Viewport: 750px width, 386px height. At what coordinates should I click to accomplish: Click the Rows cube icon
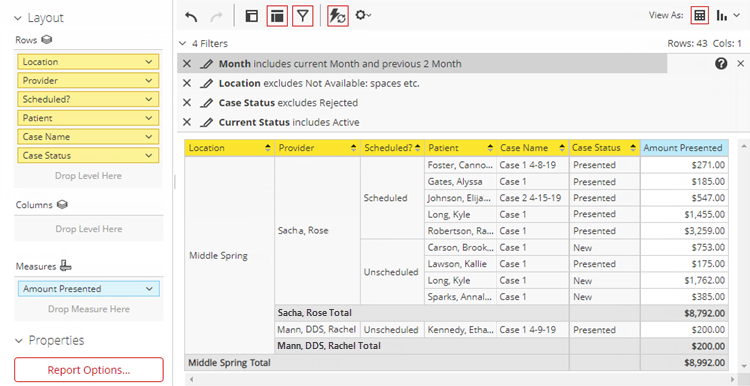click(46, 40)
